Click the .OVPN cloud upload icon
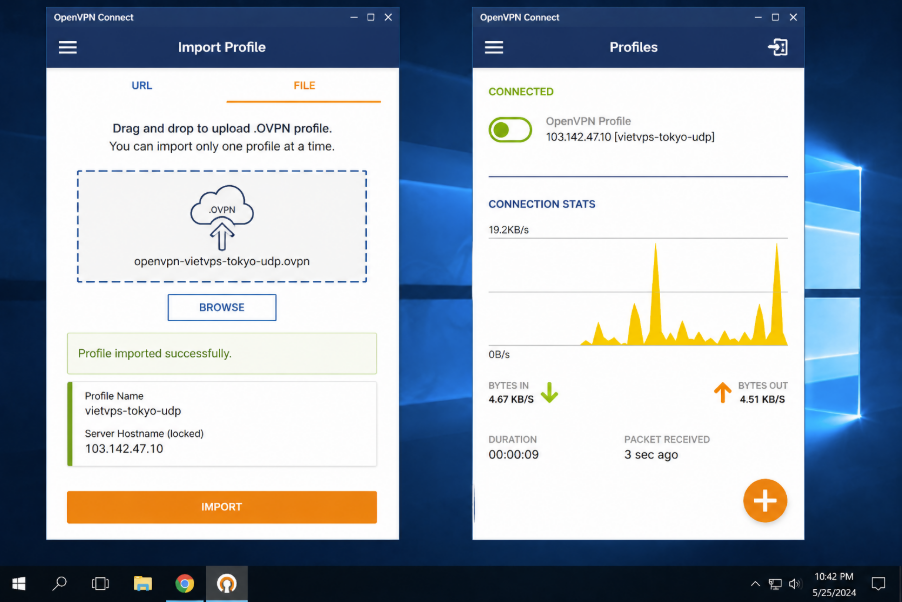 point(221,218)
